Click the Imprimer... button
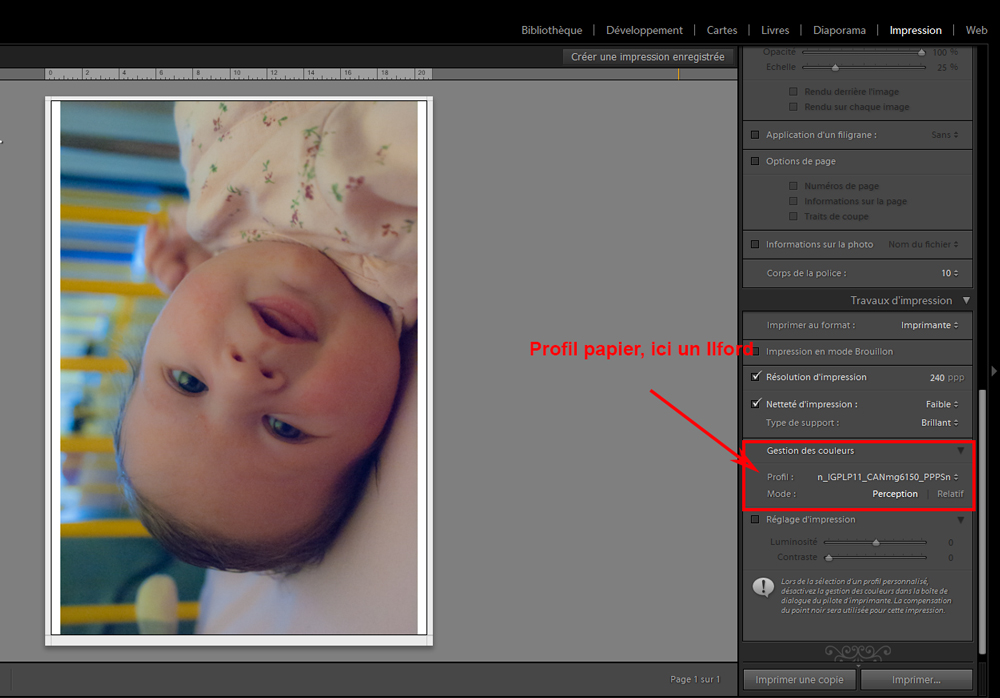 (916, 679)
